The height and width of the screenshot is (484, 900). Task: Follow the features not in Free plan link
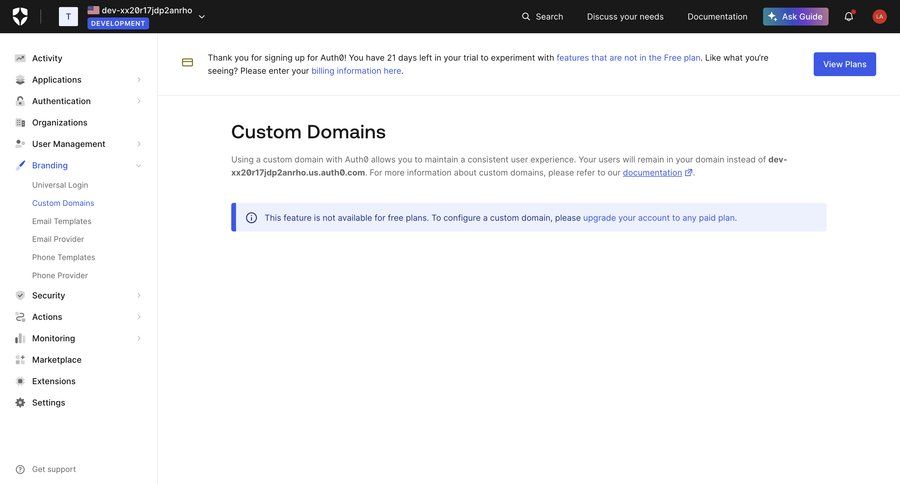(628, 57)
